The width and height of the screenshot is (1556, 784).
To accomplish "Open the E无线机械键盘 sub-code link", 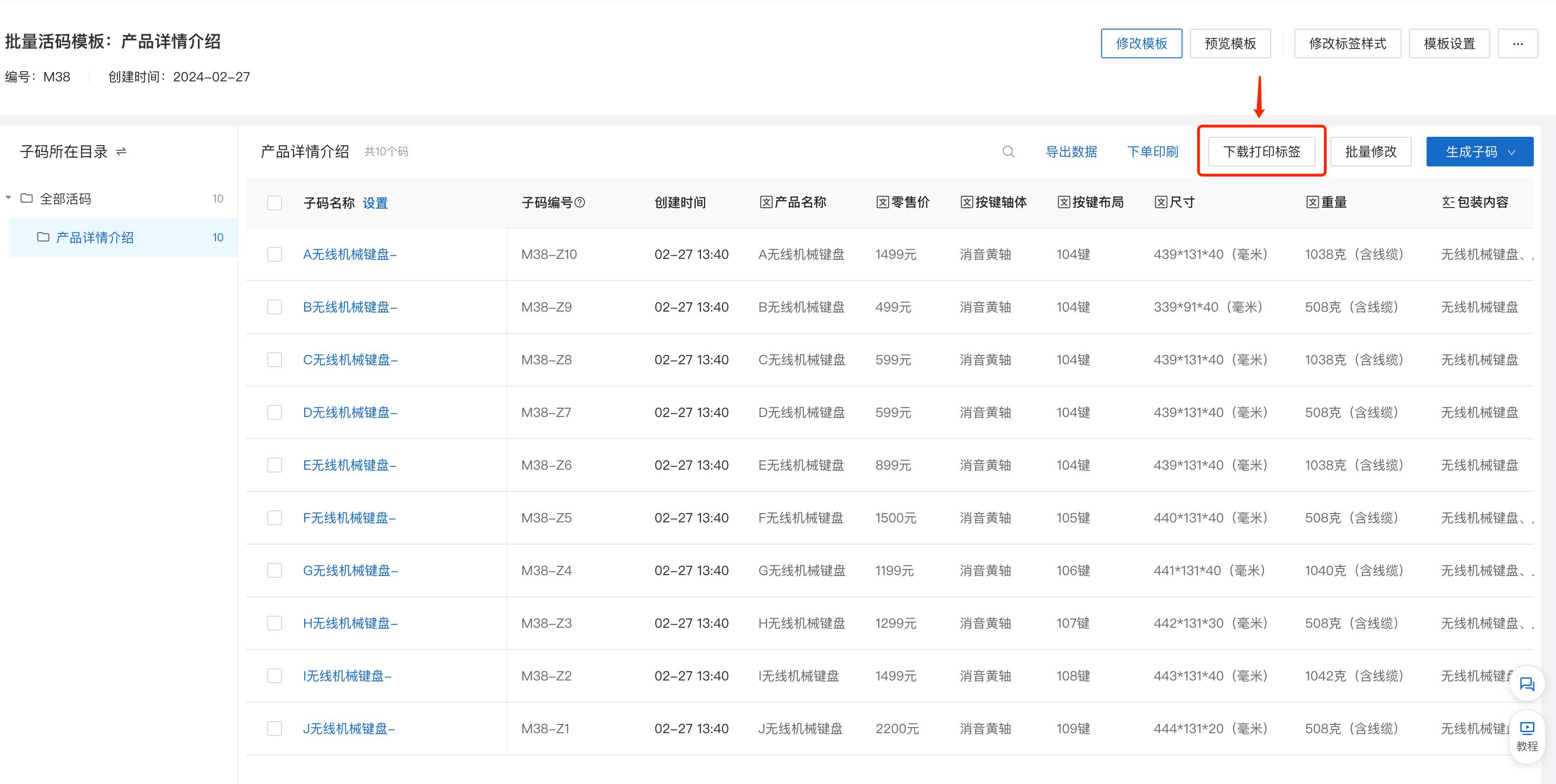I will pyautogui.click(x=350, y=465).
